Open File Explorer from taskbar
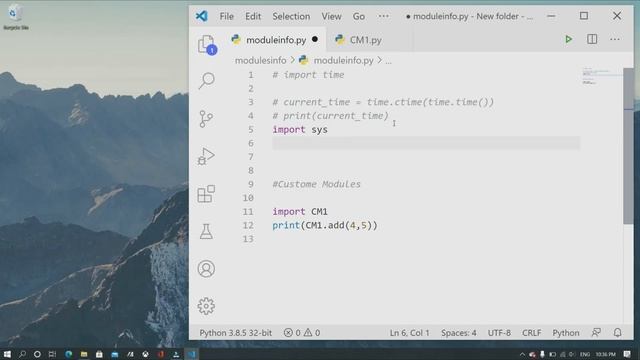This screenshot has width=640, height=360. point(84,354)
